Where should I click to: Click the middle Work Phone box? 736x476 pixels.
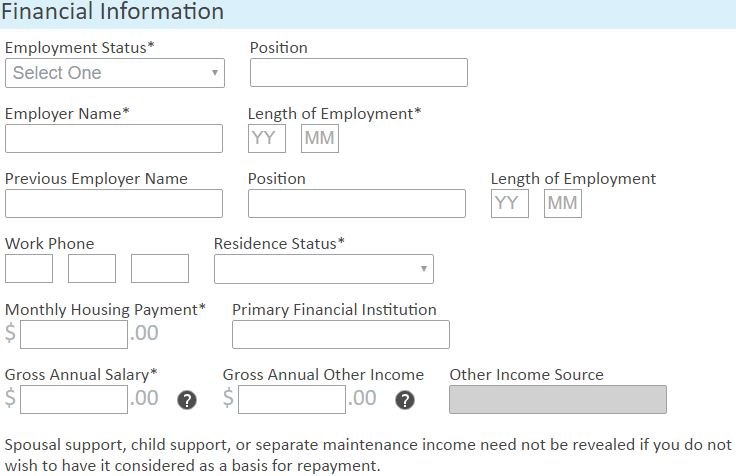pos(92,269)
